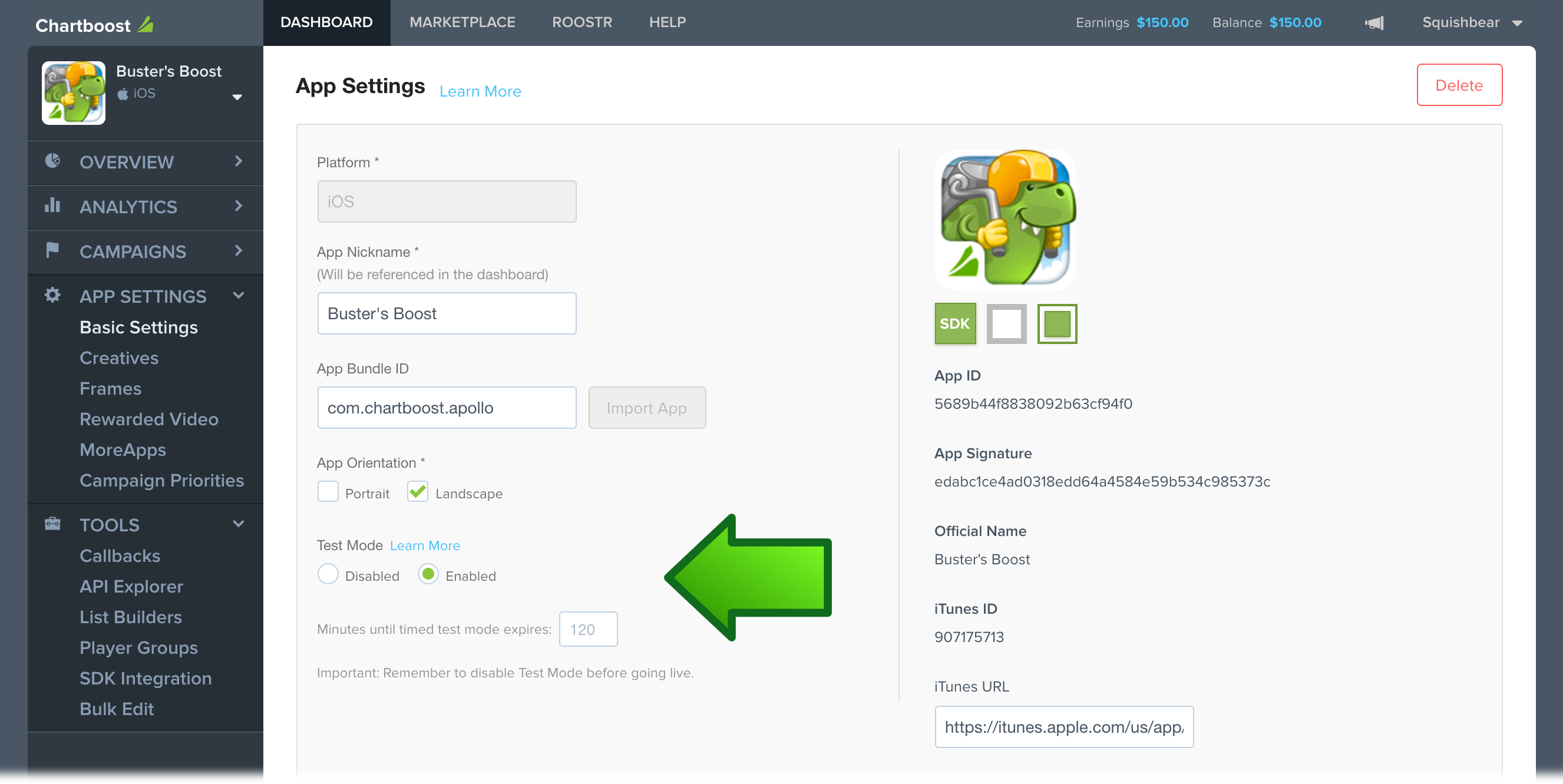Select the Disabled test mode radio
Viewport: 1563px width, 784px height.
pos(328,574)
